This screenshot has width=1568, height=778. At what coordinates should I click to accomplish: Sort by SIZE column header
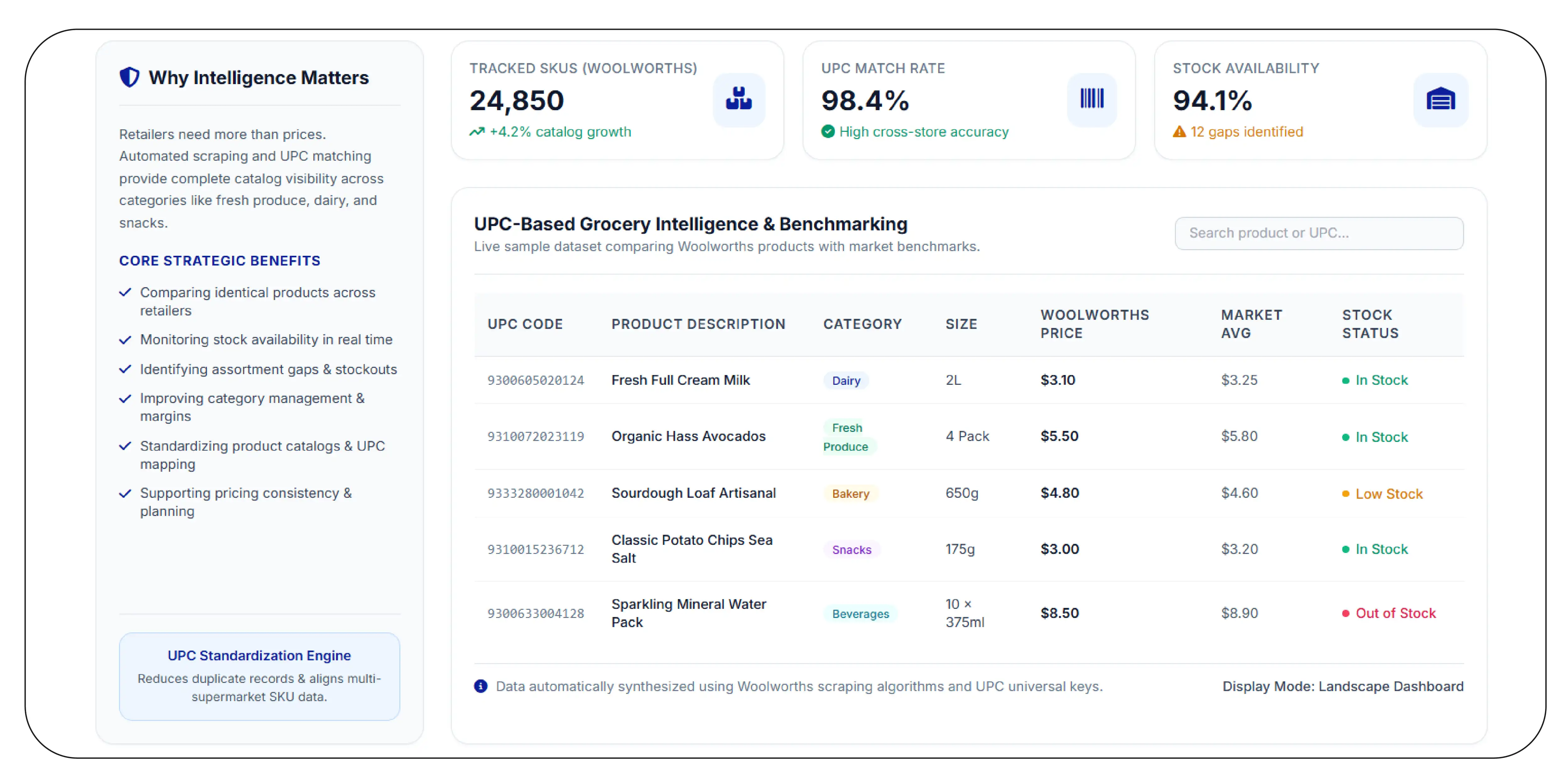961,324
